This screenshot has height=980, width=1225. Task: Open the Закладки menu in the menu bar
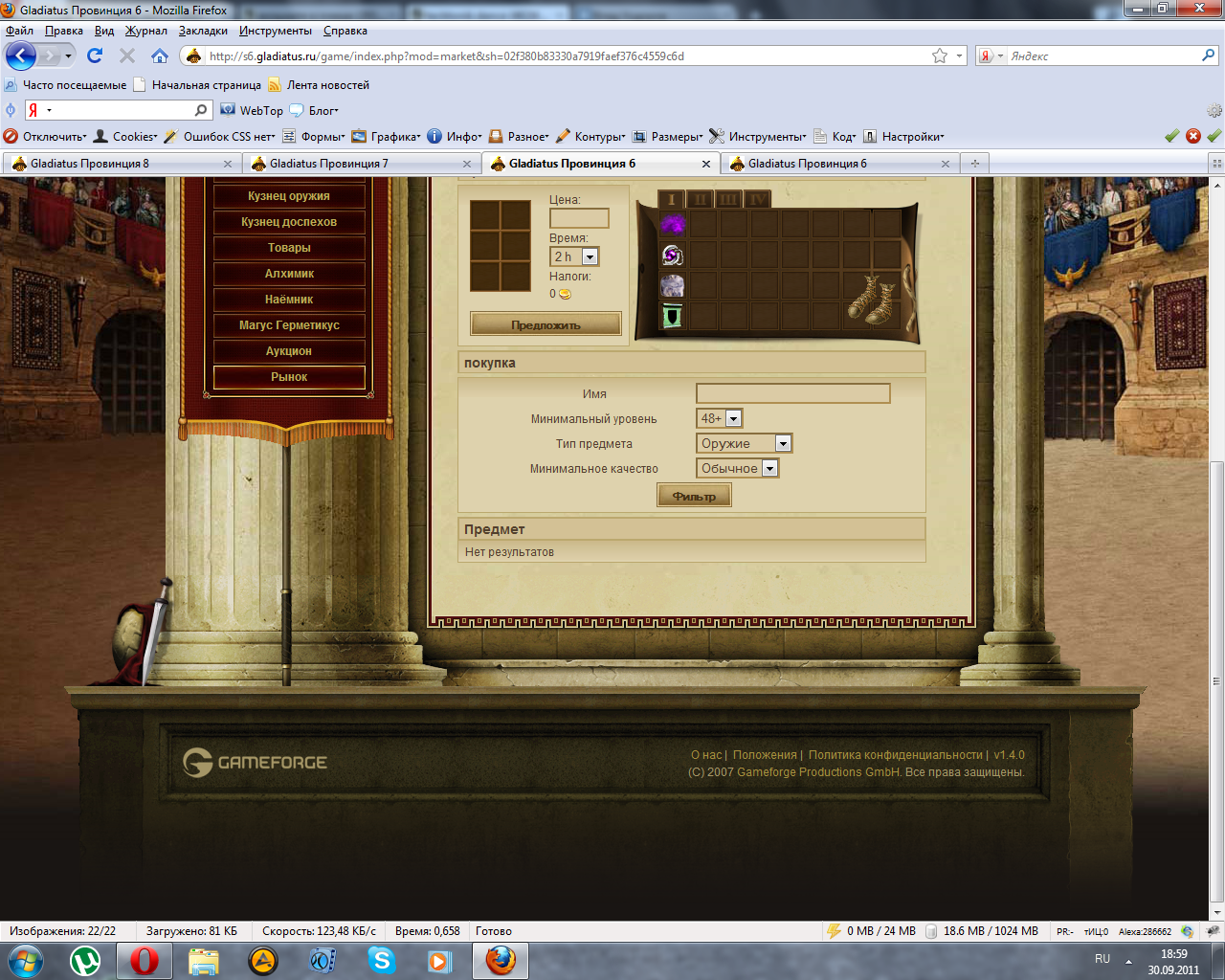coord(203,31)
